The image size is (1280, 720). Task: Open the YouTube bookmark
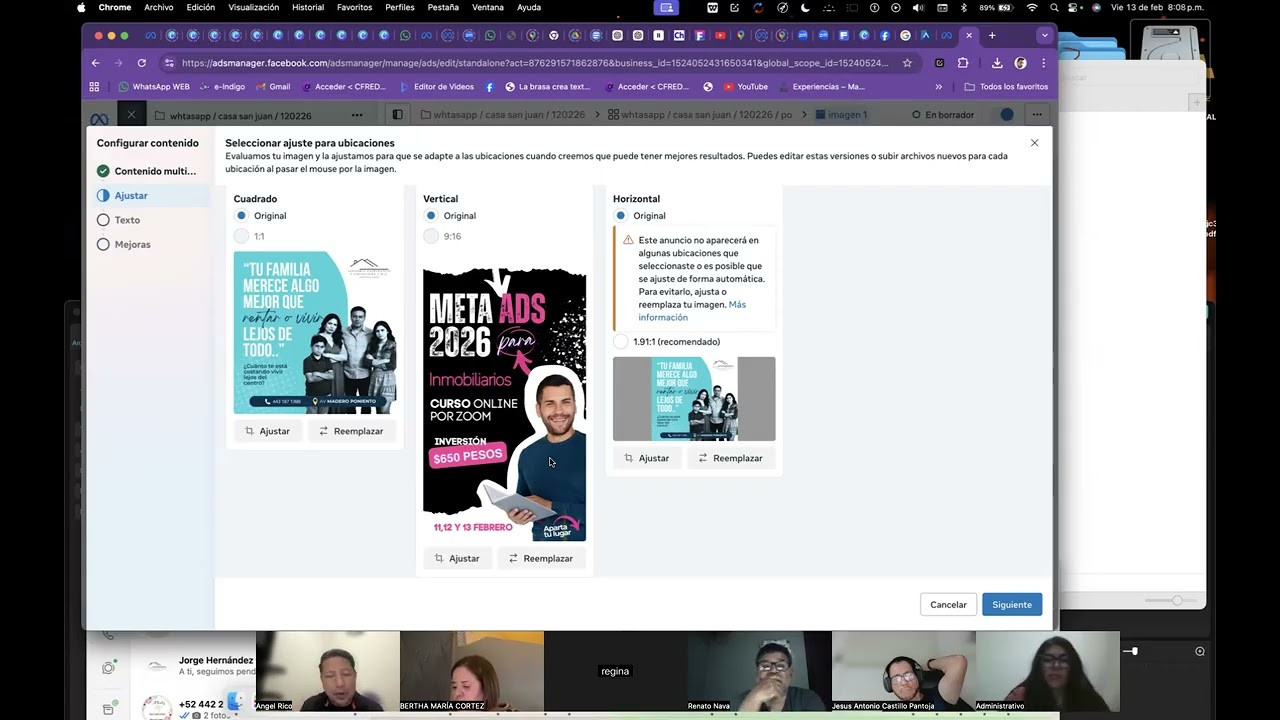746,87
